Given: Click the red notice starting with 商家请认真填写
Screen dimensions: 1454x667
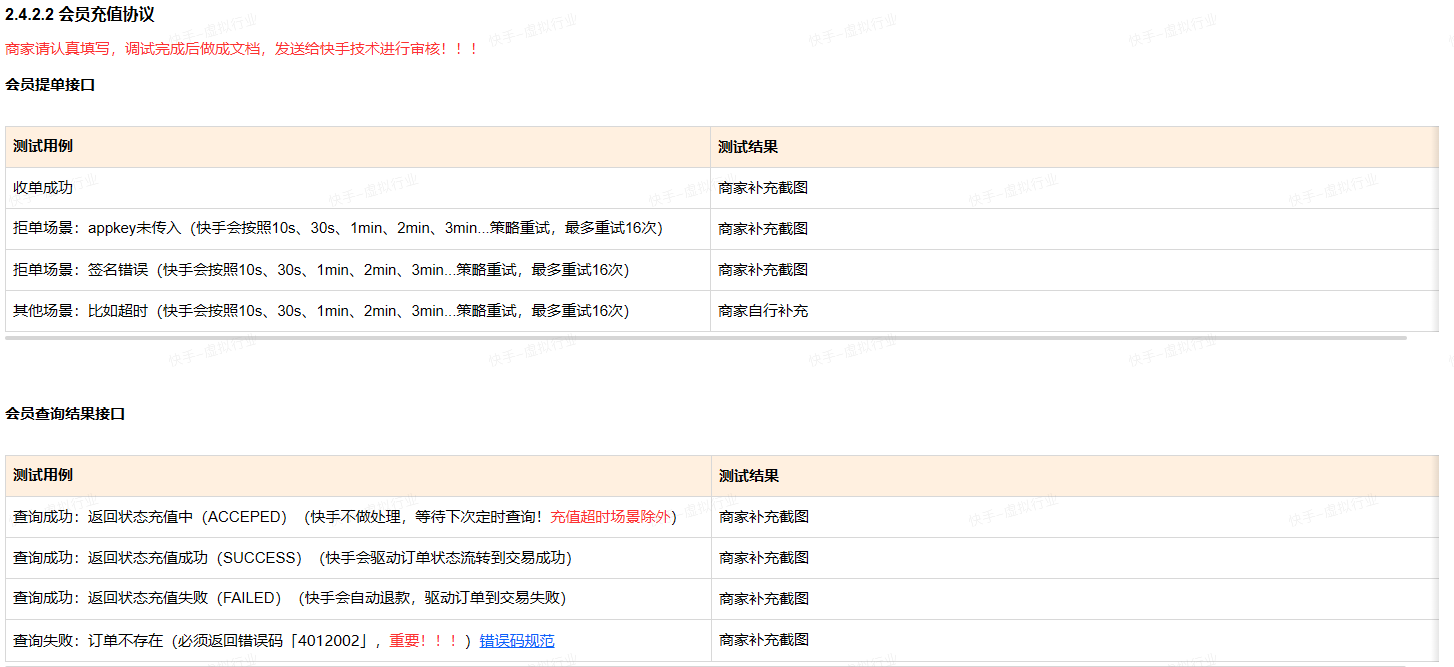Looking at the screenshot, I should pyautogui.click(x=242, y=49).
